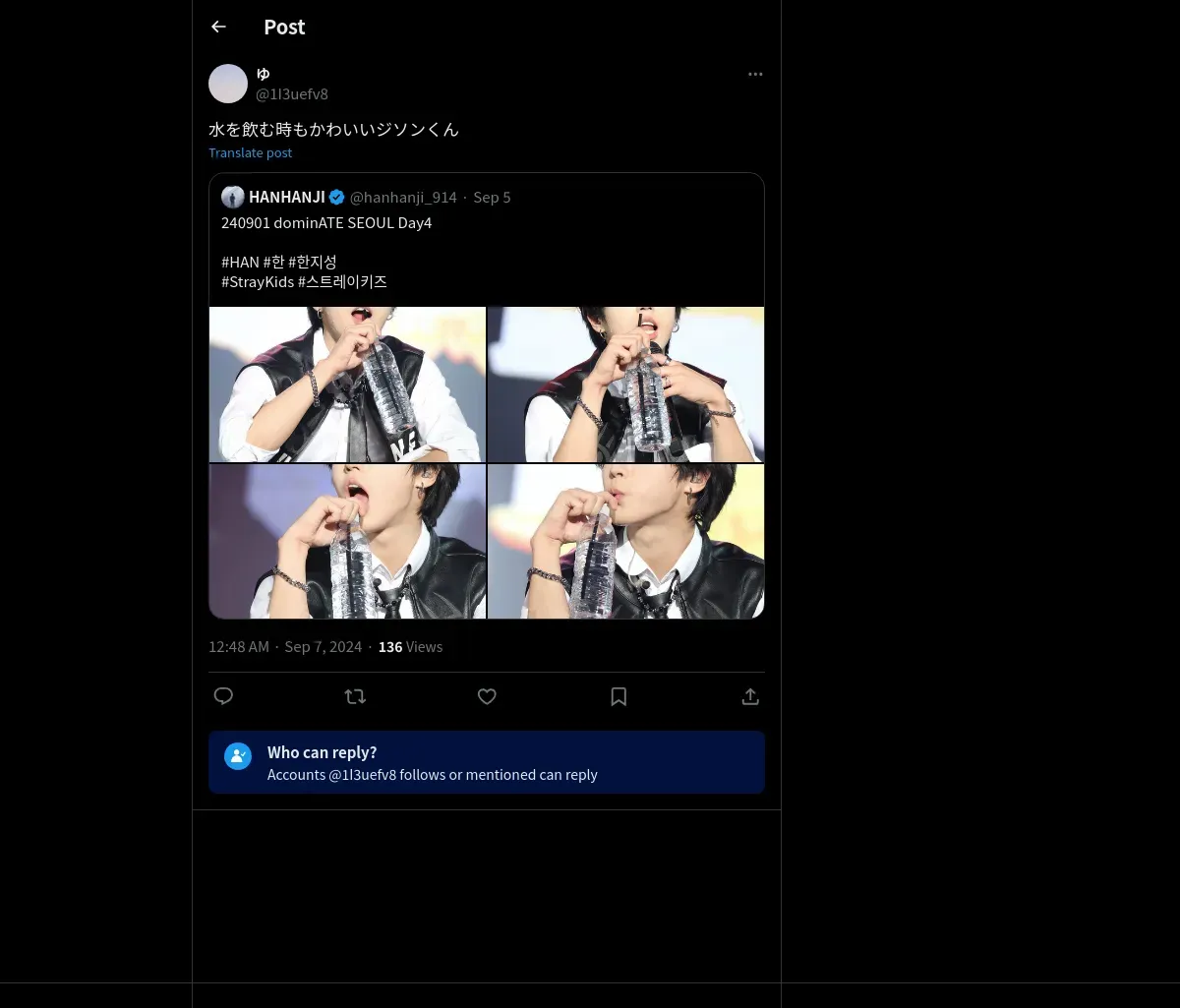Open the top-right quoted photo
1180x1008 pixels.
pos(625,385)
